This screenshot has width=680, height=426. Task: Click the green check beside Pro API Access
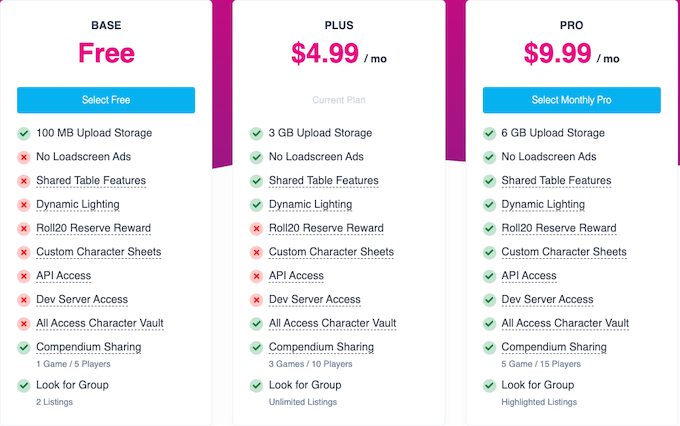coord(489,276)
